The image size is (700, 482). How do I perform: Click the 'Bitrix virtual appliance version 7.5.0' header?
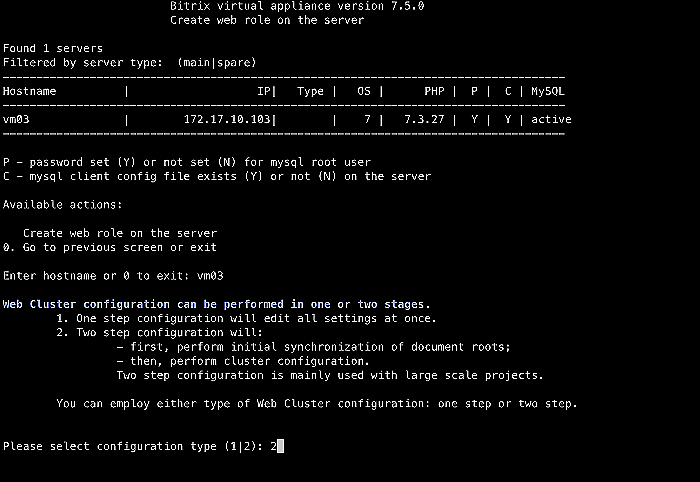coord(297,6)
